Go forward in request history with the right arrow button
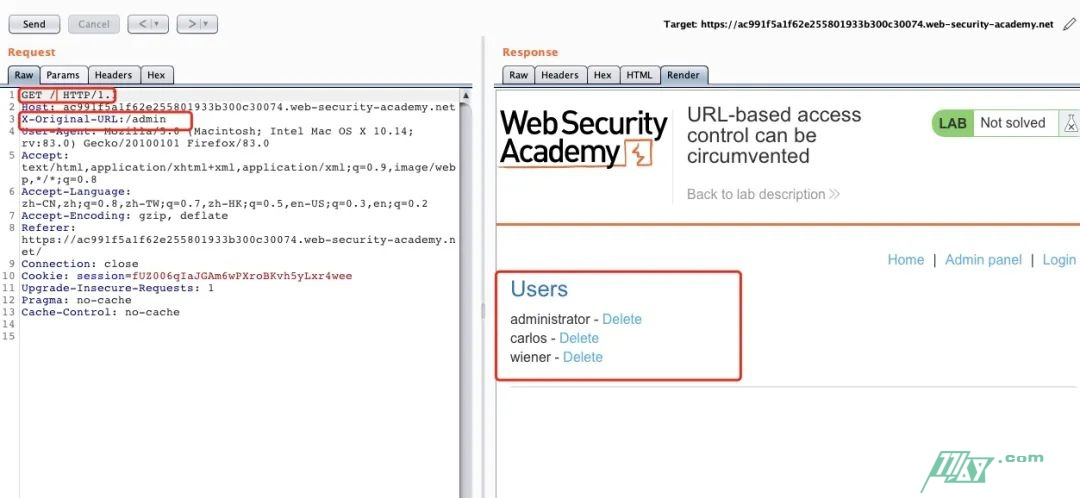Viewport: 1080px width, 498px height. tap(189, 24)
